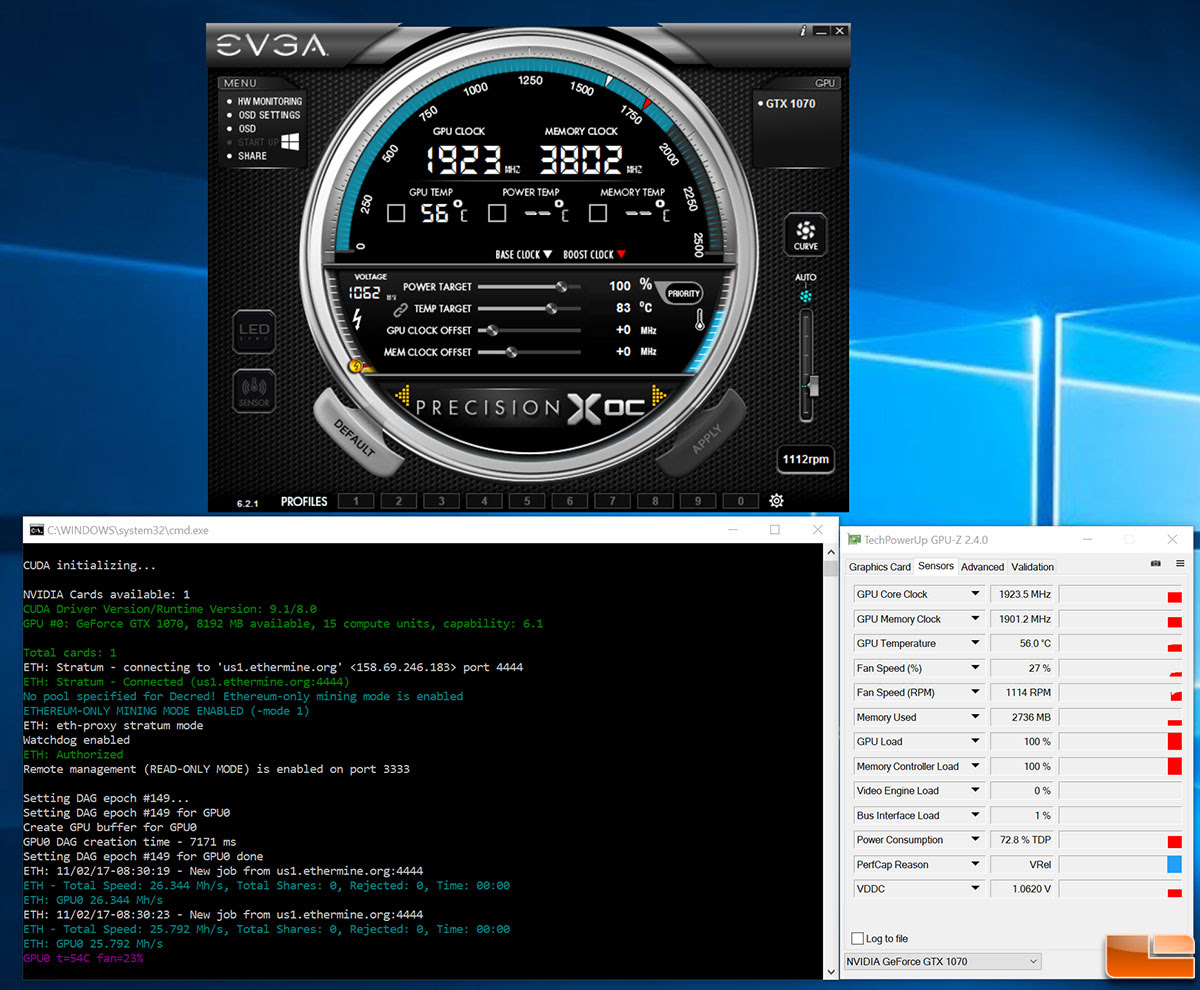Open the VDDC sensor dropdown

(975, 889)
